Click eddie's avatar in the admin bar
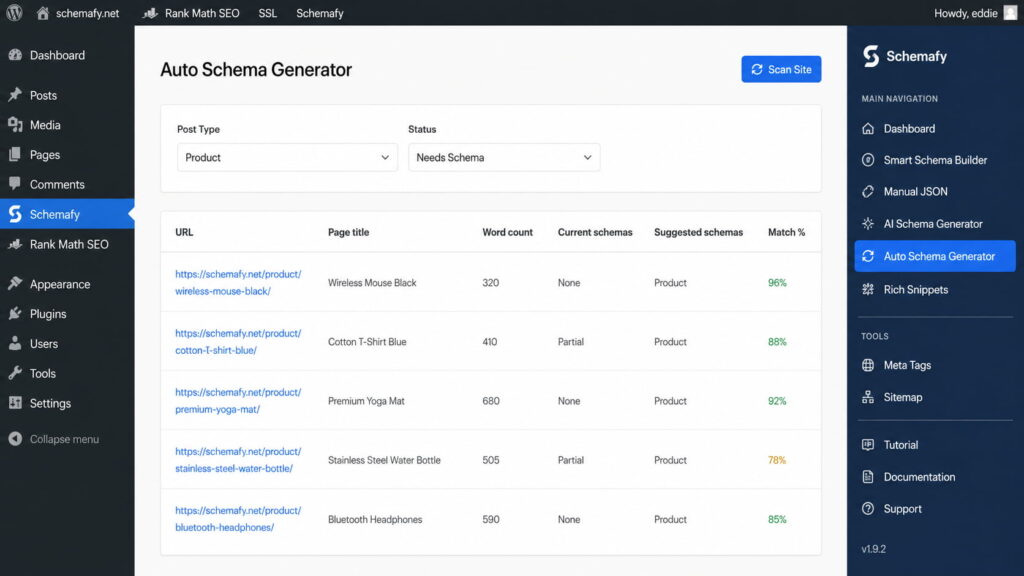 click(x=1010, y=13)
